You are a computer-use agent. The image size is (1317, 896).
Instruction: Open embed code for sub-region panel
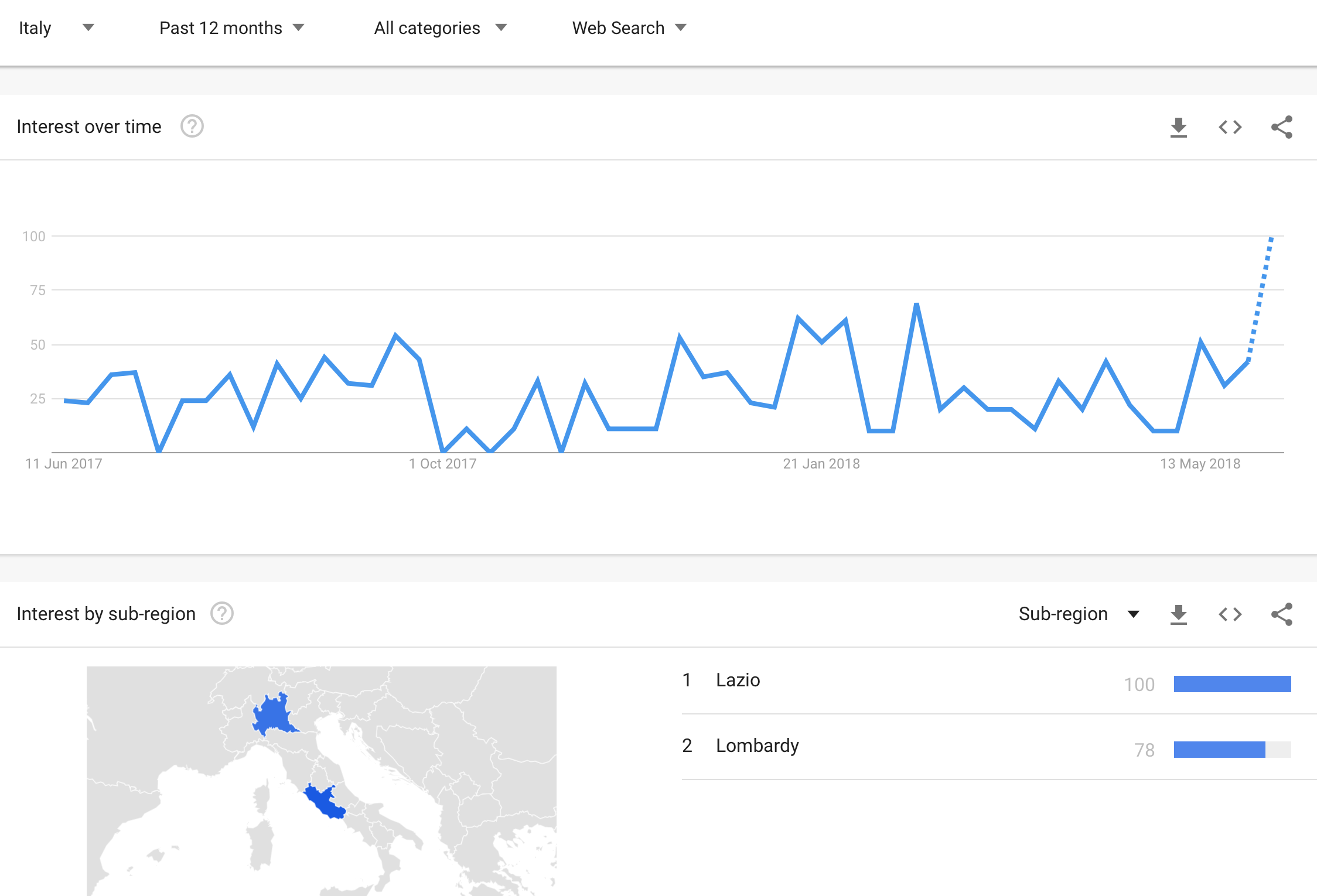click(x=1230, y=614)
